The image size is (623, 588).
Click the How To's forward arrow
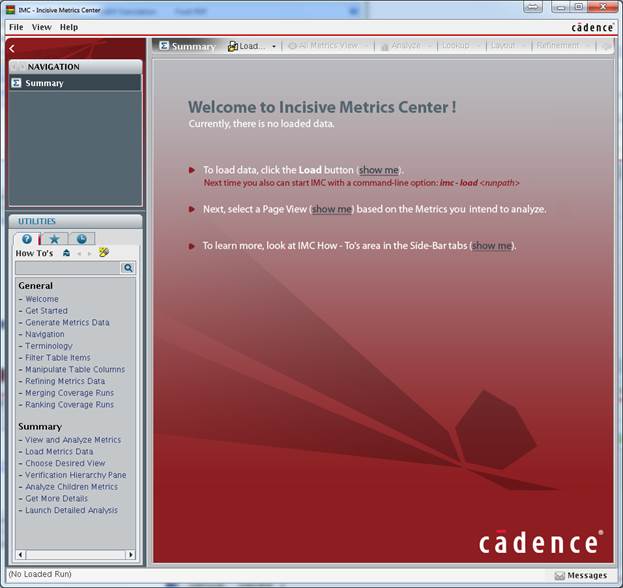tap(89, 253)
